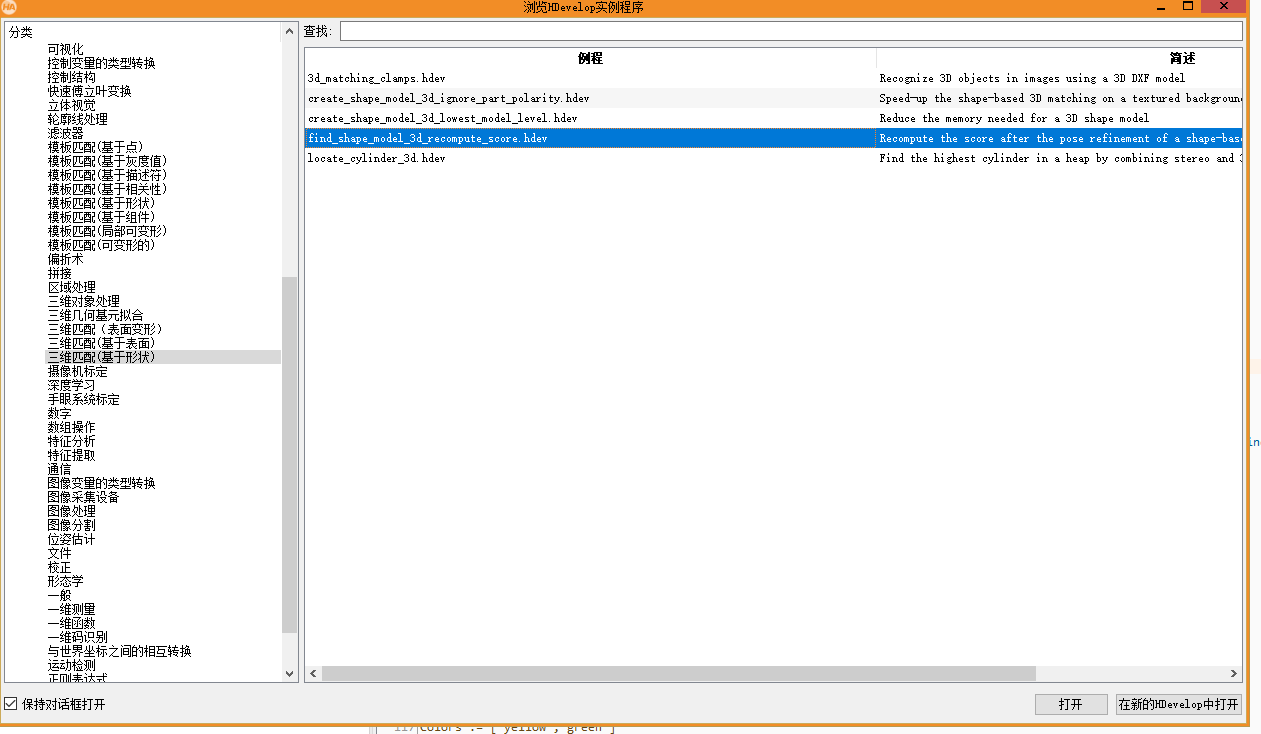The height and width of the screenshot is (734, 1261).
Task: Select the 图像采集设备 category
Action: [x=83, y=497]
